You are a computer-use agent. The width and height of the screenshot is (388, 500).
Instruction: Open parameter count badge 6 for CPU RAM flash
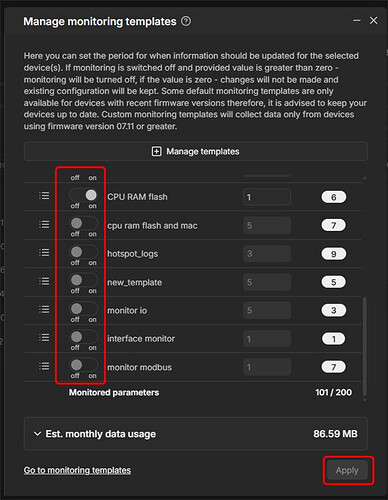[x=334, y=197]
